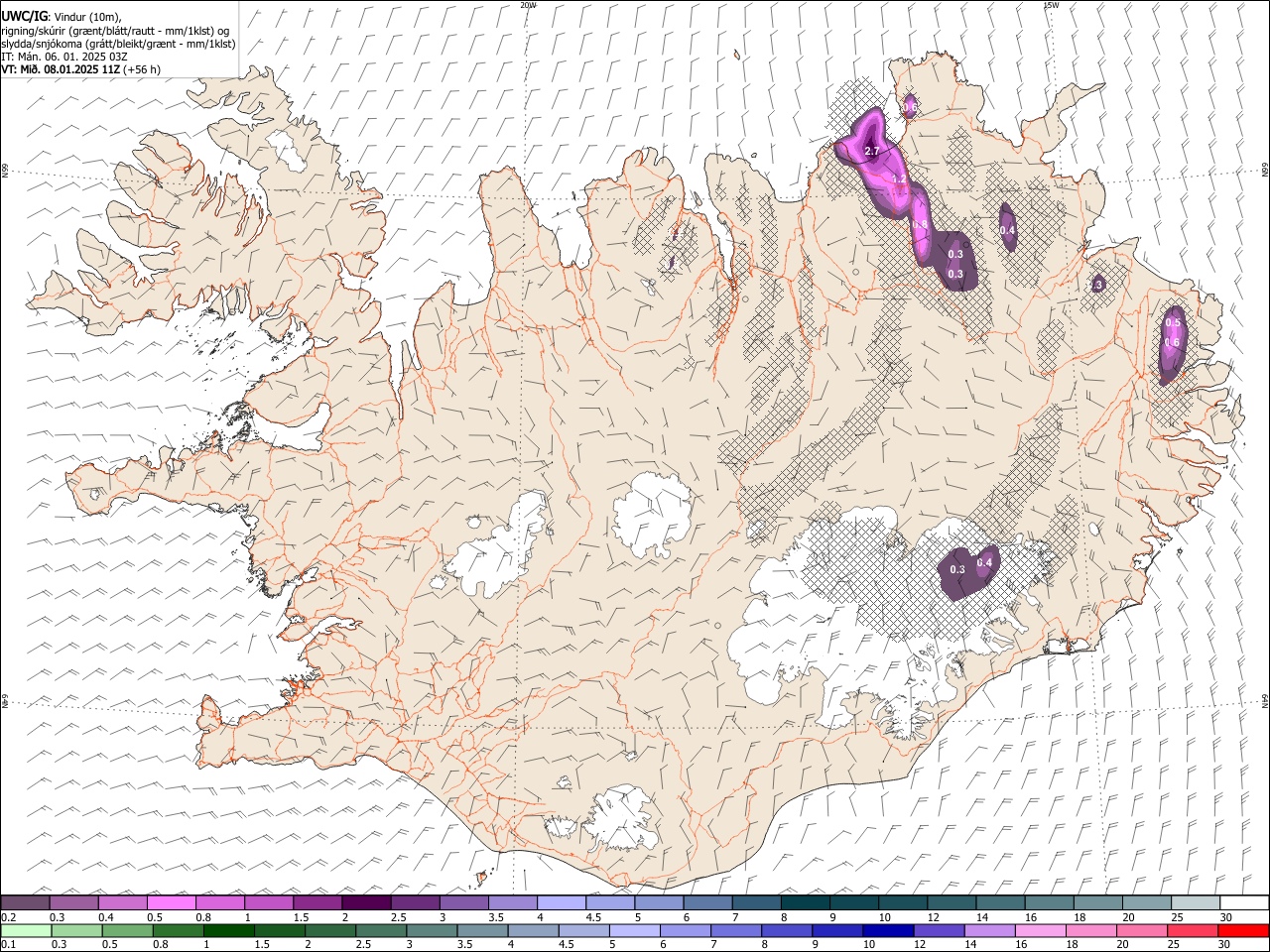The width and height of the screenshot is (1270, 952).
Task: Click the "UWC/IG: Vindur (10m)" title line
Action: [x=61, y=17]
